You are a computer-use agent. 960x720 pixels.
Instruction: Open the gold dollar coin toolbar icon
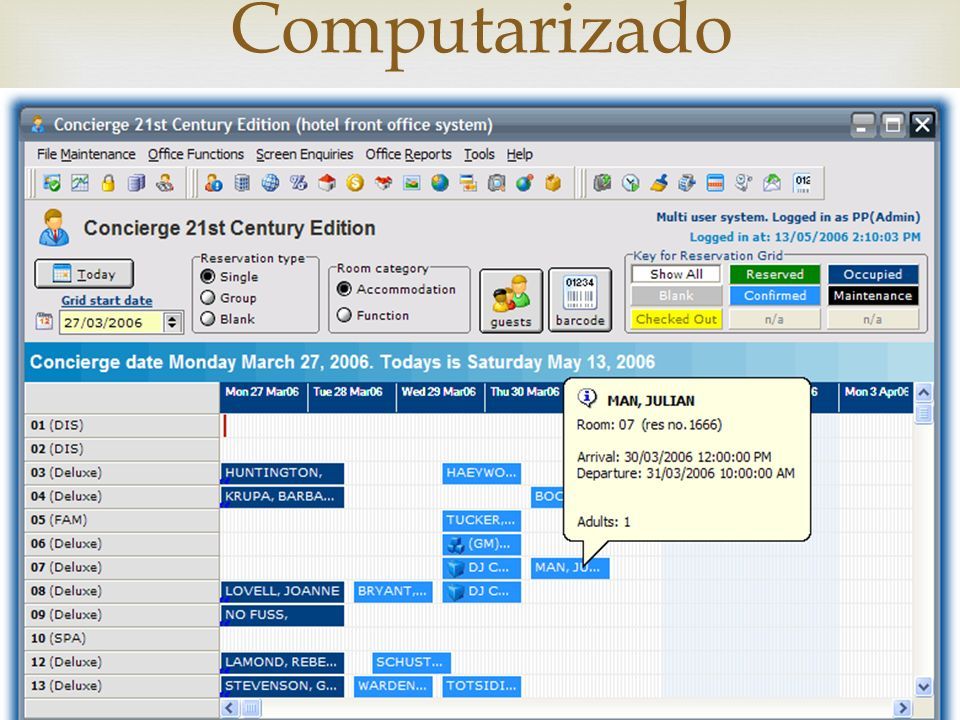[x=355, y=182]
